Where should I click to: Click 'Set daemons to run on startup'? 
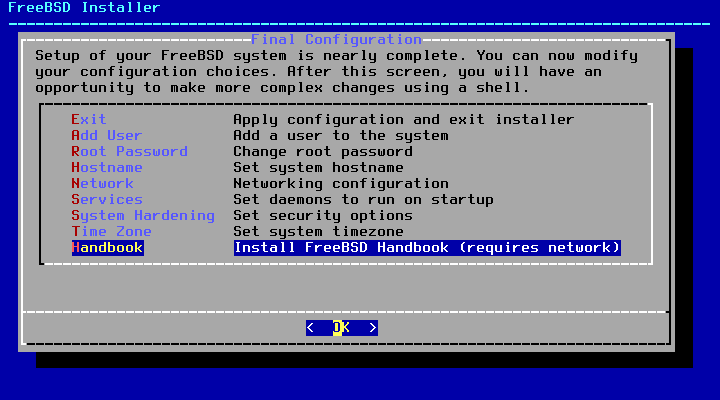pos(363,200)
